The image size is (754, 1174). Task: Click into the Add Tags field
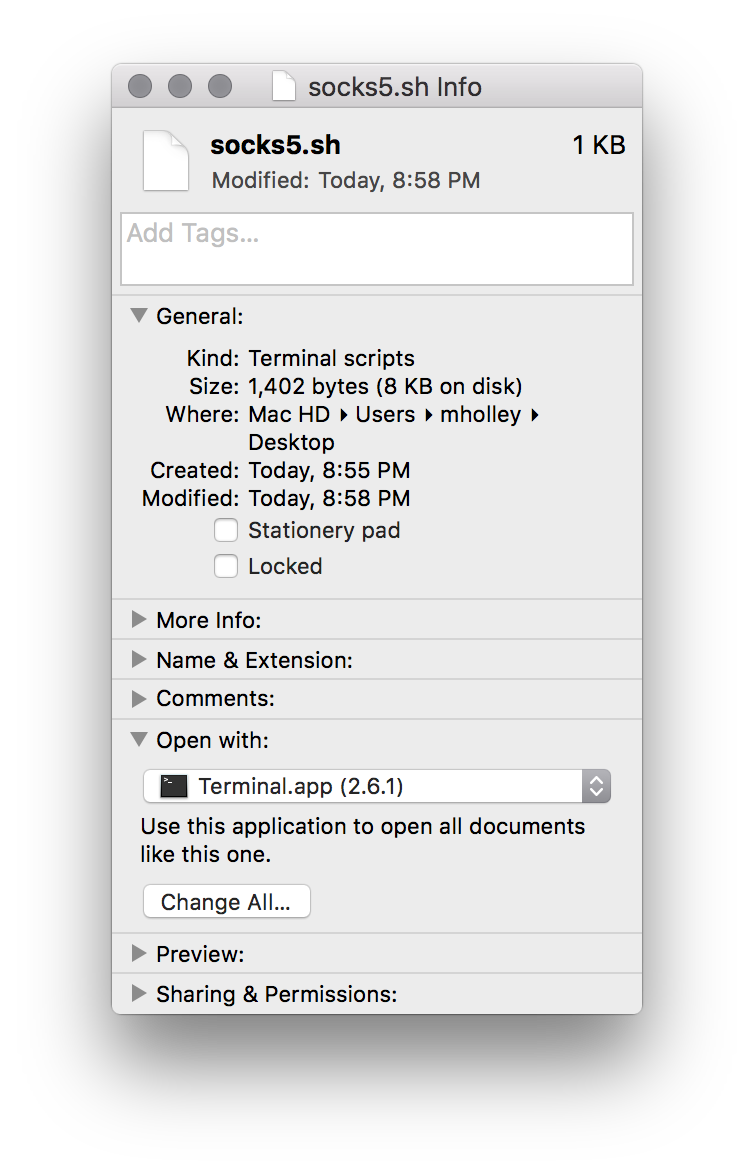(x=376, y=249)
